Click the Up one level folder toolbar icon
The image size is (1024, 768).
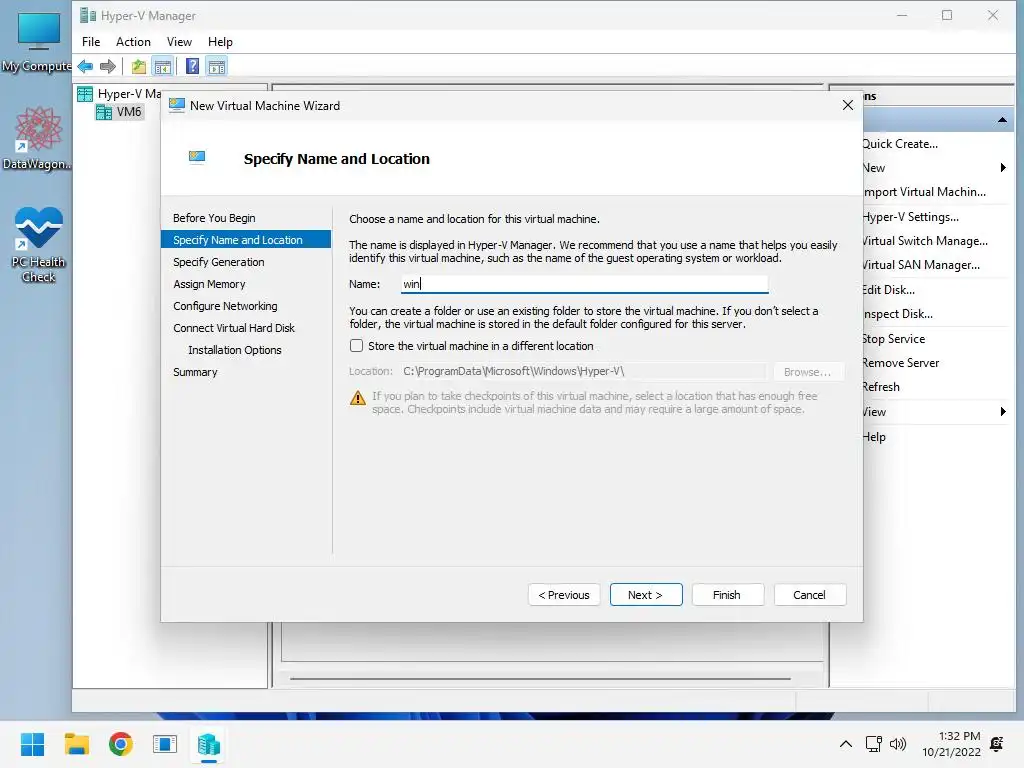coord(138,66)
